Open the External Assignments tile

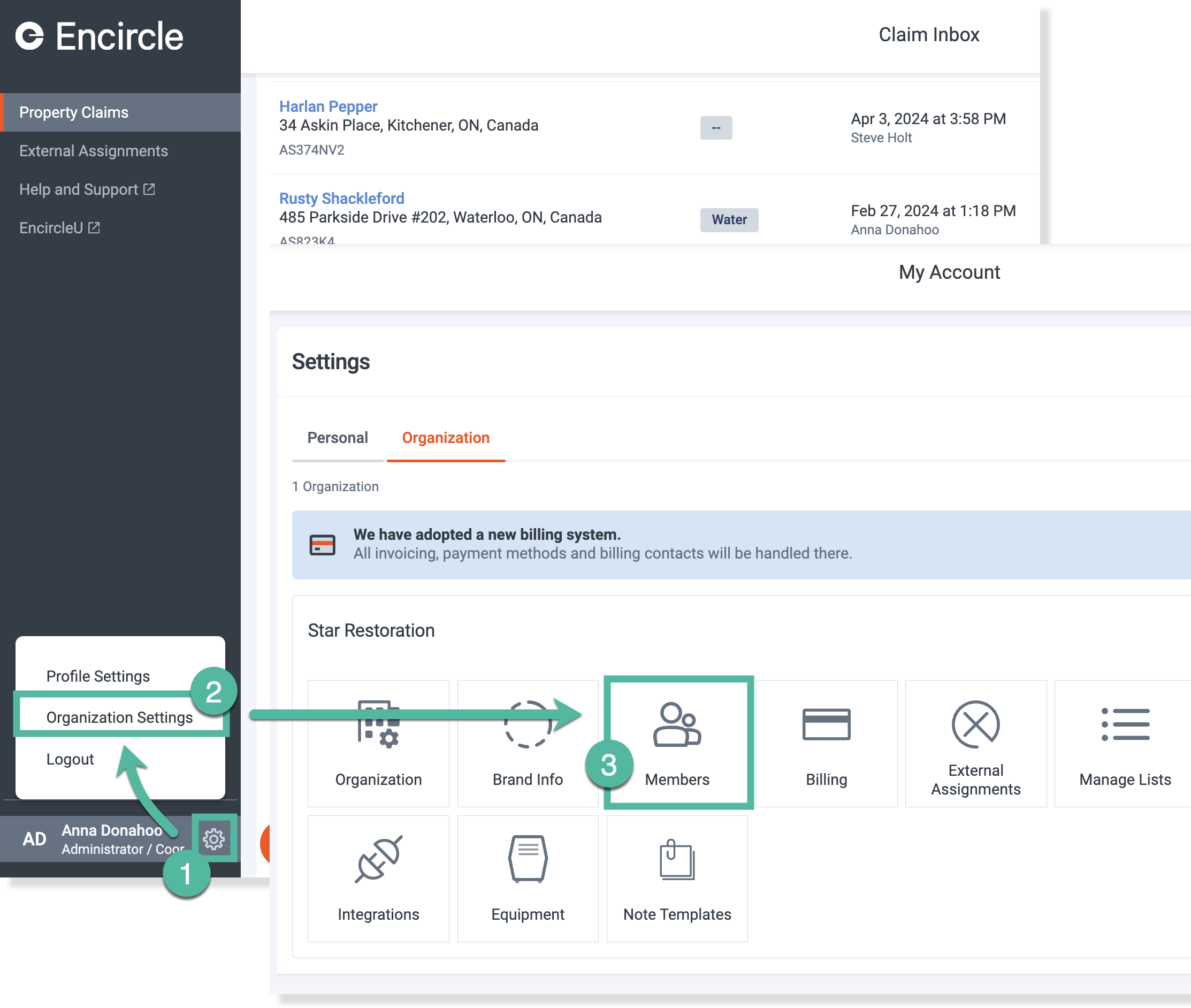[975, 743]
